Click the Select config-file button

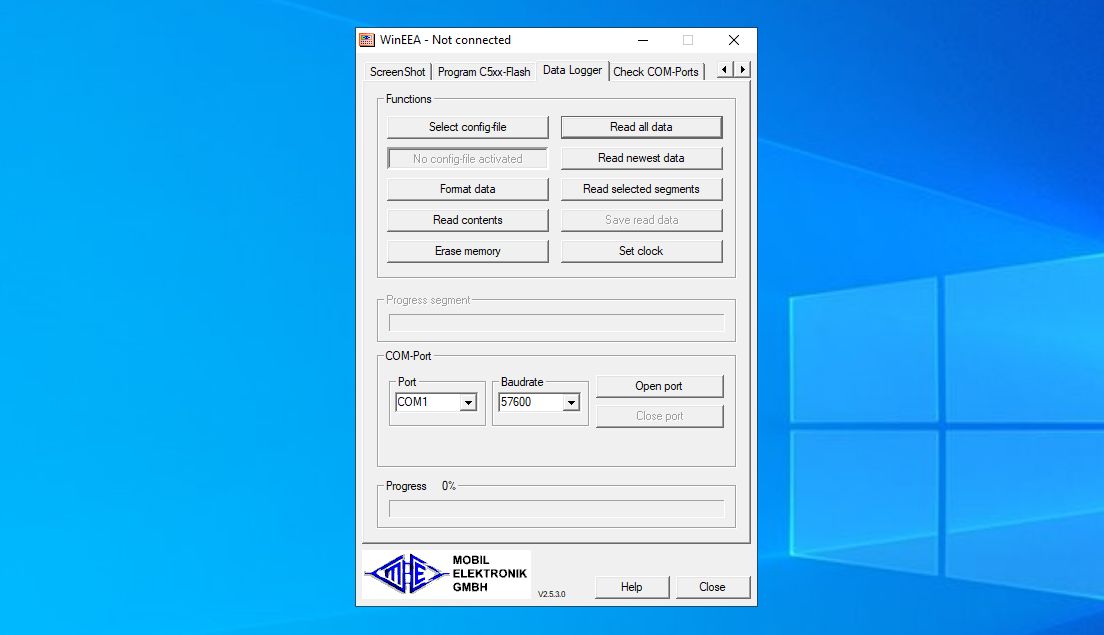(x=467, y=127)
